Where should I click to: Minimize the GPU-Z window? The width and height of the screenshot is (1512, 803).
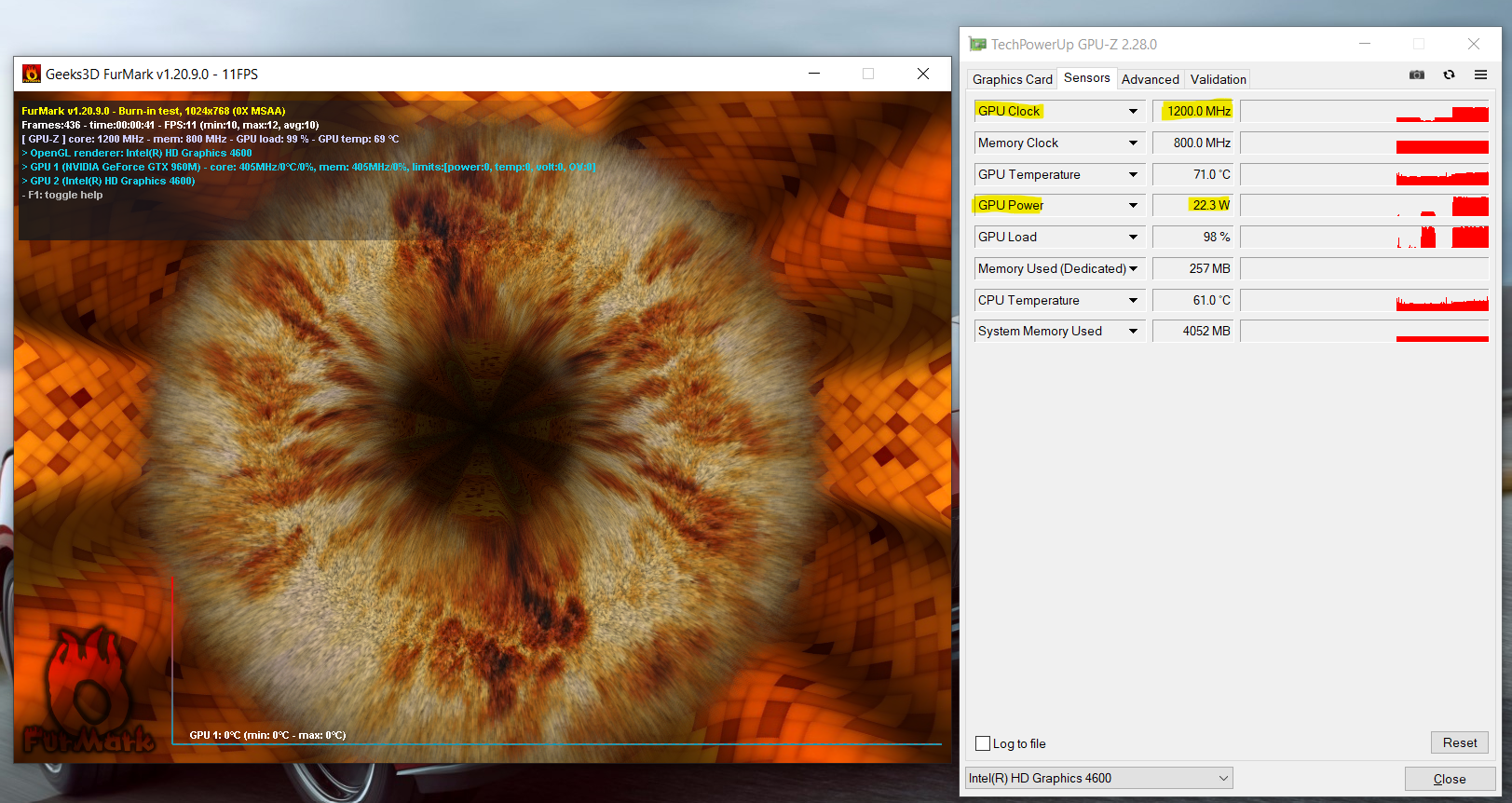(x=1365, y=44)
